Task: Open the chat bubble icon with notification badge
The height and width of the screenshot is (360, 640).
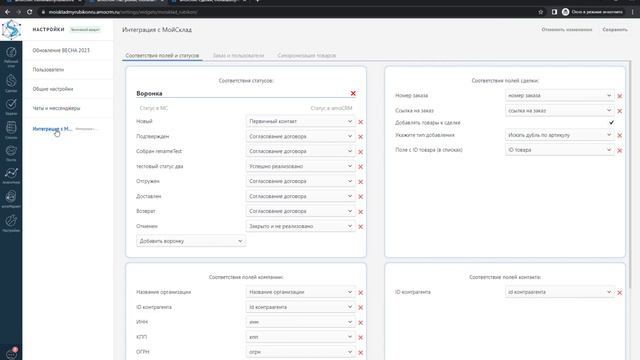Action: pos(11,353)
